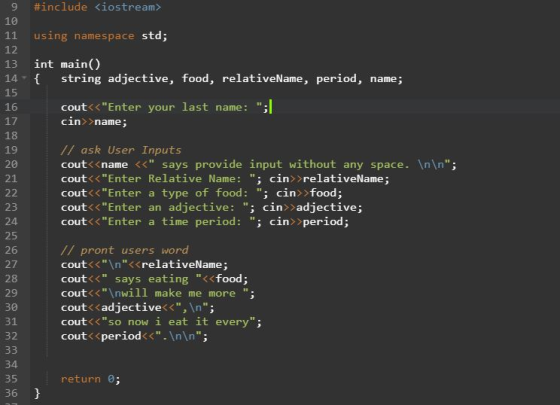Click the closing brace on line 36

pyautogui.click(x=37, y=393)
